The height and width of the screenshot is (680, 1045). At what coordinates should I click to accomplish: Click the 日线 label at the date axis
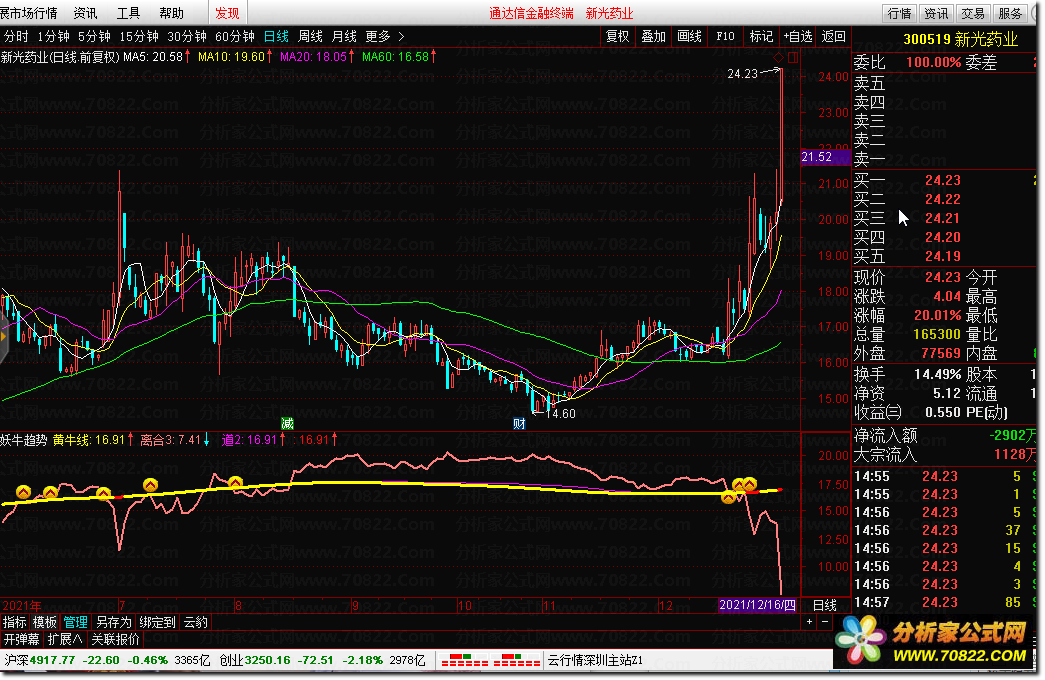[x=824, y=605]
